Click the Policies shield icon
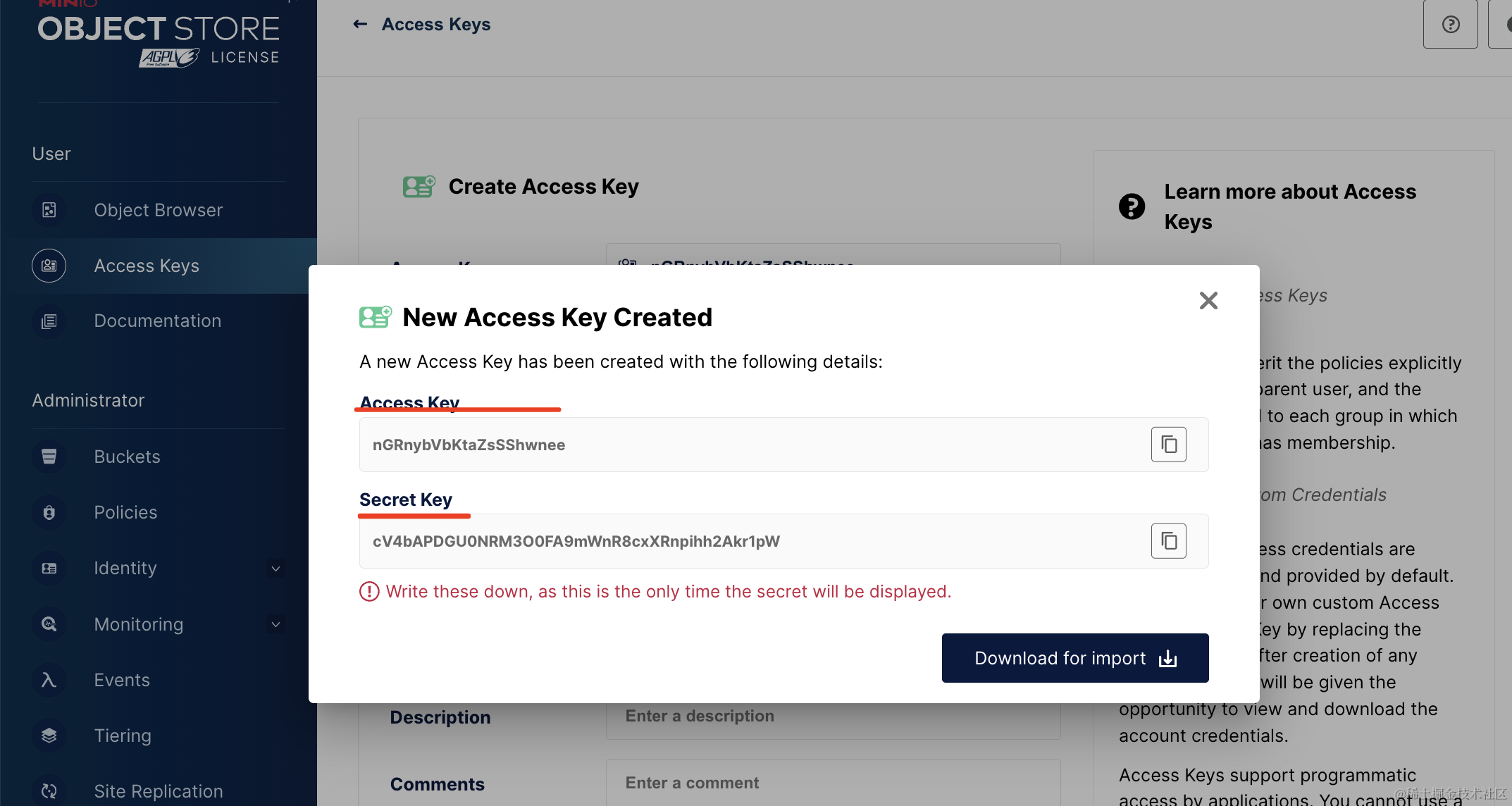1512x806 pixels. pos(49,512)
